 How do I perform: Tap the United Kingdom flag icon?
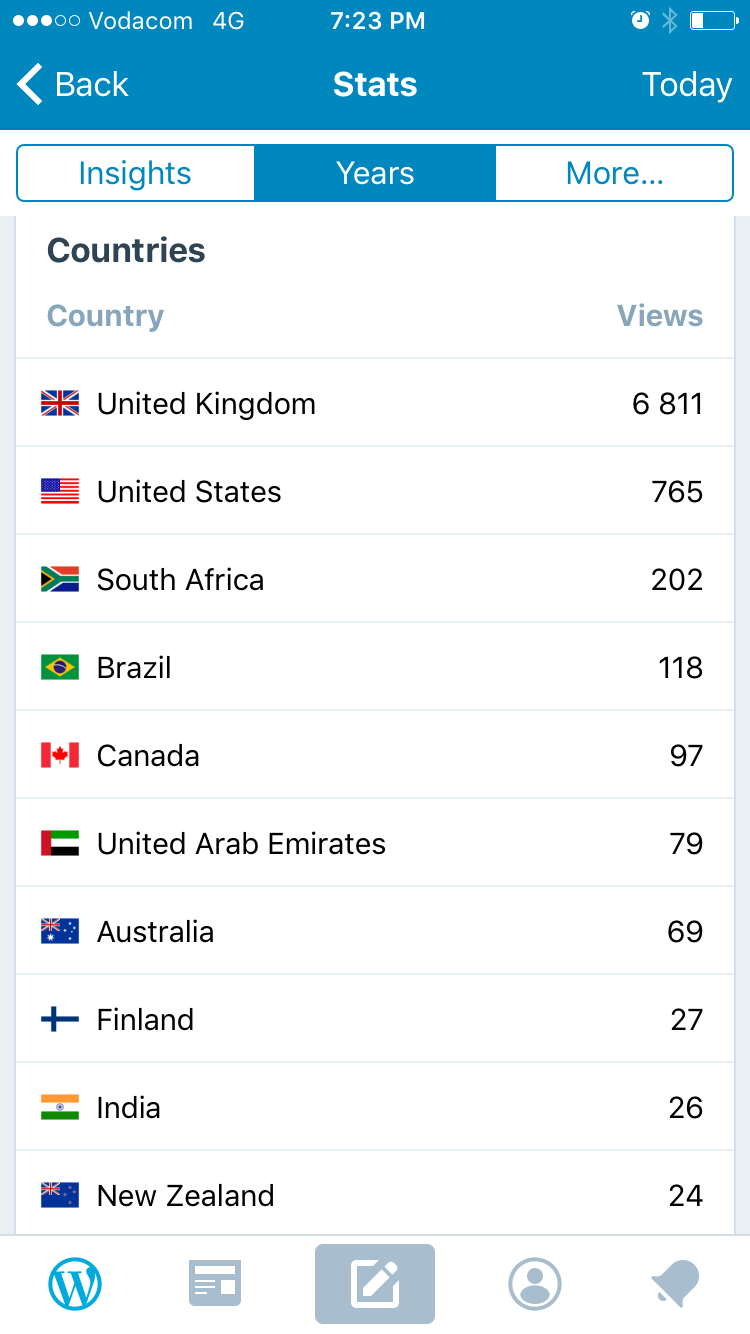60,403
